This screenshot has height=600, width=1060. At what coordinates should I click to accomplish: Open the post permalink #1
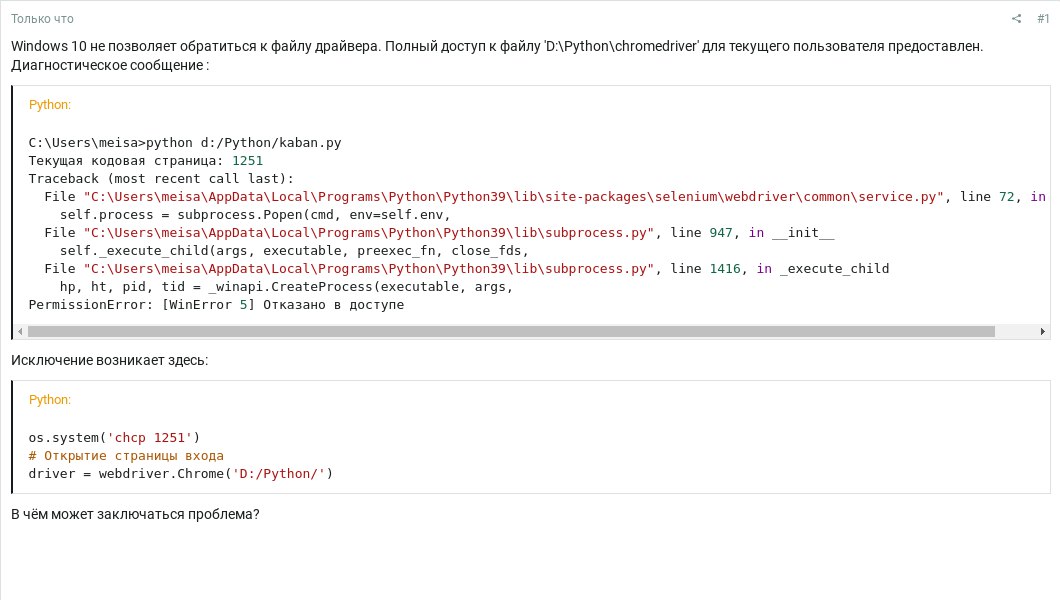(1043, 19)
